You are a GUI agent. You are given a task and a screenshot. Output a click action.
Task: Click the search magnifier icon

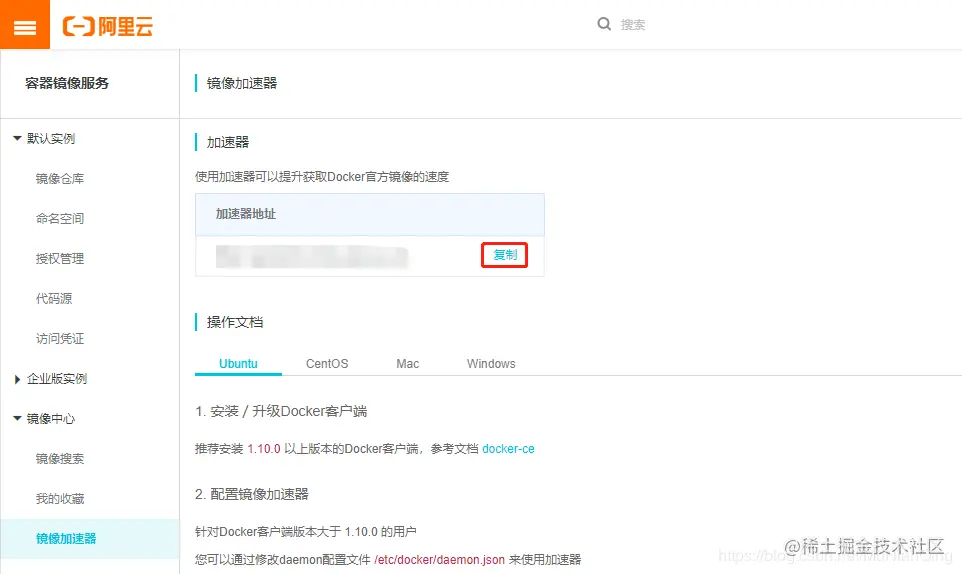[x=604, y=24]
